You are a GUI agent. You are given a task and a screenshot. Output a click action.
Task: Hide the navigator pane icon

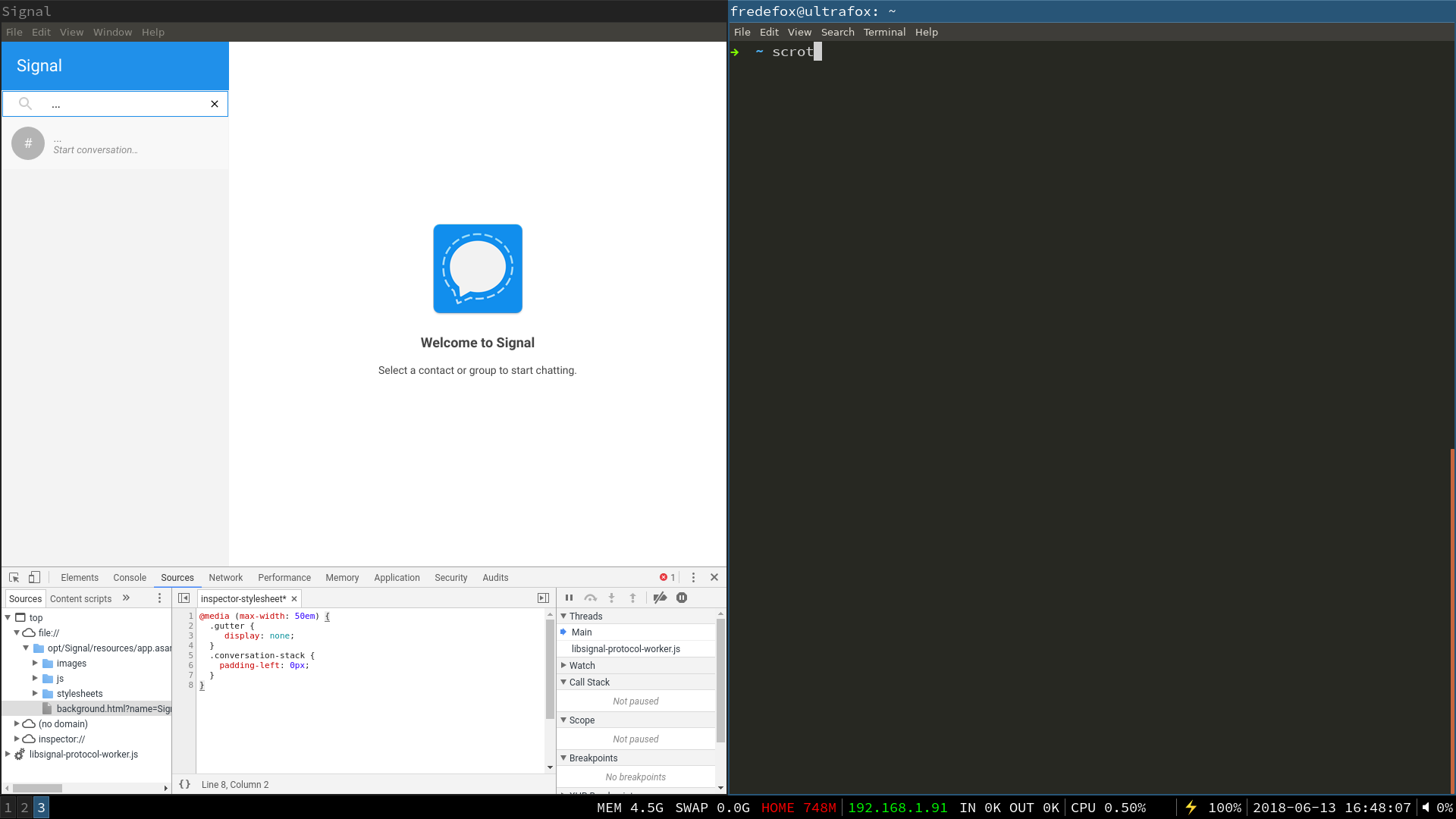184,598
